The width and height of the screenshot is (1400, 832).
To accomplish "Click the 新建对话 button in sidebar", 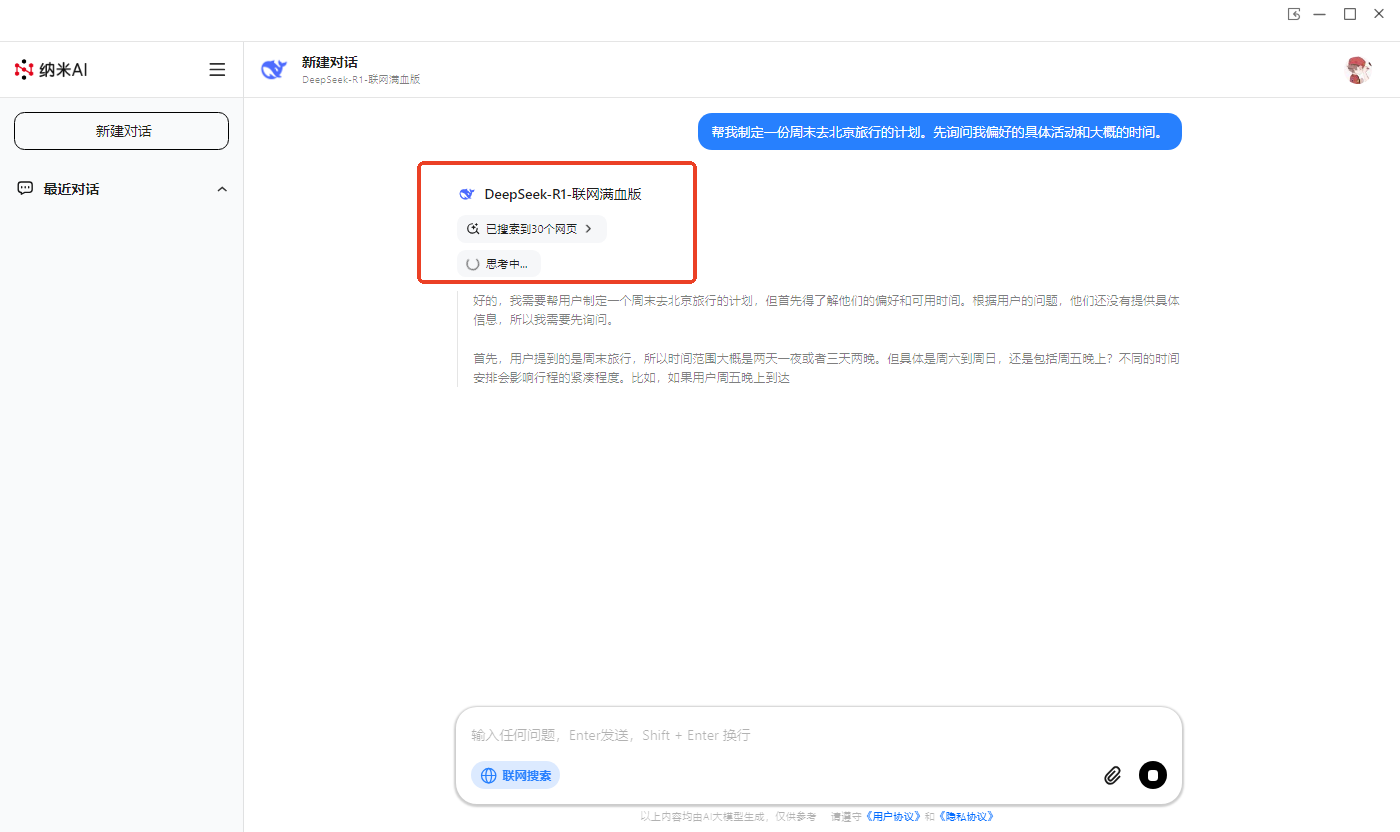I will tap(121, 131).
